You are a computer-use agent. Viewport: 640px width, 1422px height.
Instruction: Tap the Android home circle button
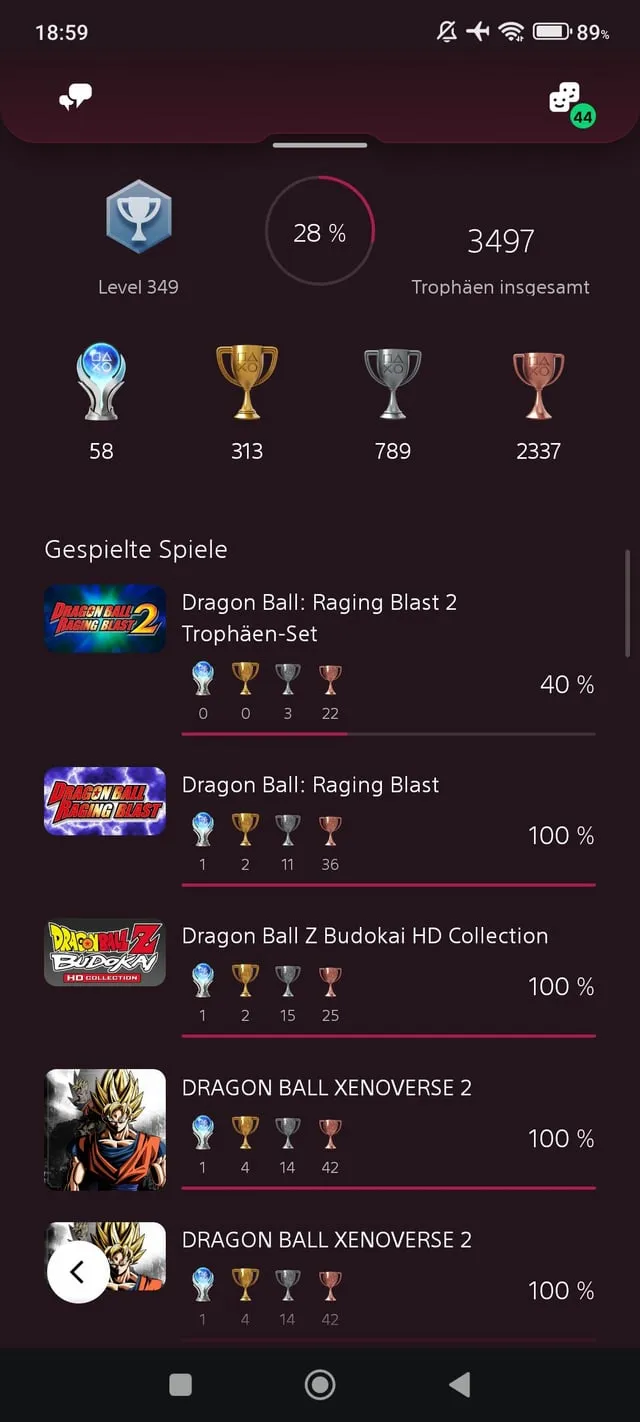319,1384
